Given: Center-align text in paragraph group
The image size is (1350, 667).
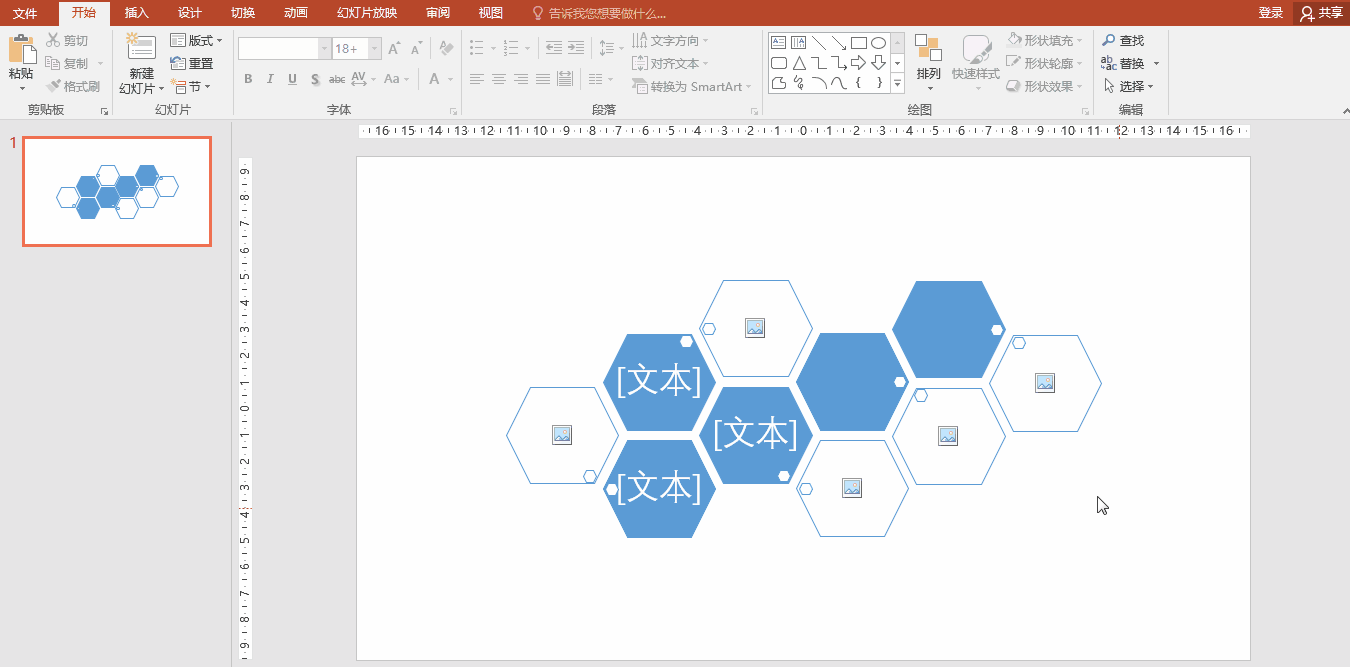Looking at the screenshot, I should click(x=498, y=79).
